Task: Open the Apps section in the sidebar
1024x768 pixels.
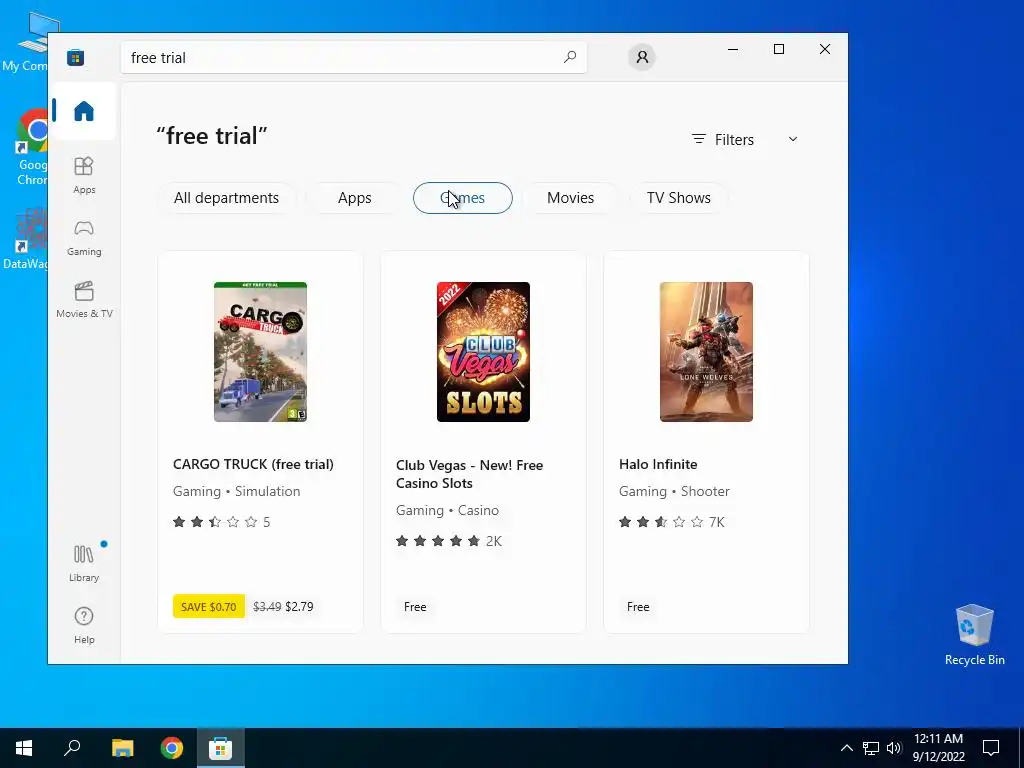Action: tap(84, 175)
